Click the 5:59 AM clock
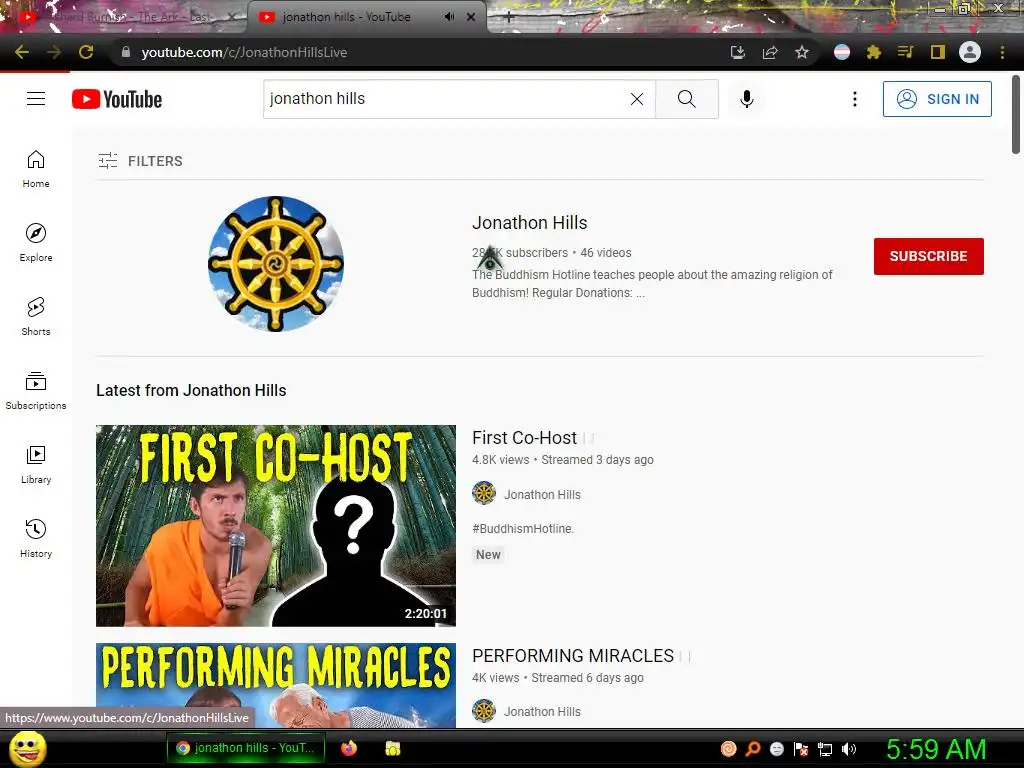This screenshot has height=768, width=1024. 936,749
